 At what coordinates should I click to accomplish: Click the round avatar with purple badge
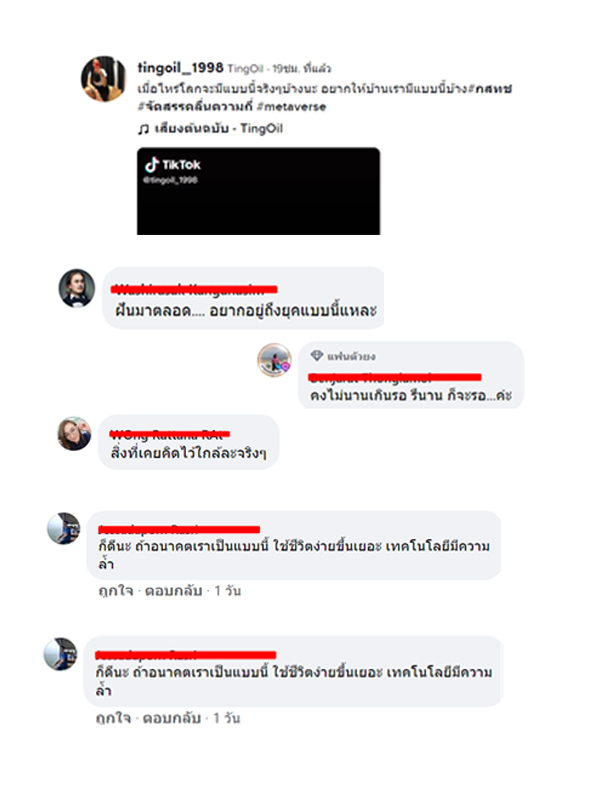click(274, 360)
